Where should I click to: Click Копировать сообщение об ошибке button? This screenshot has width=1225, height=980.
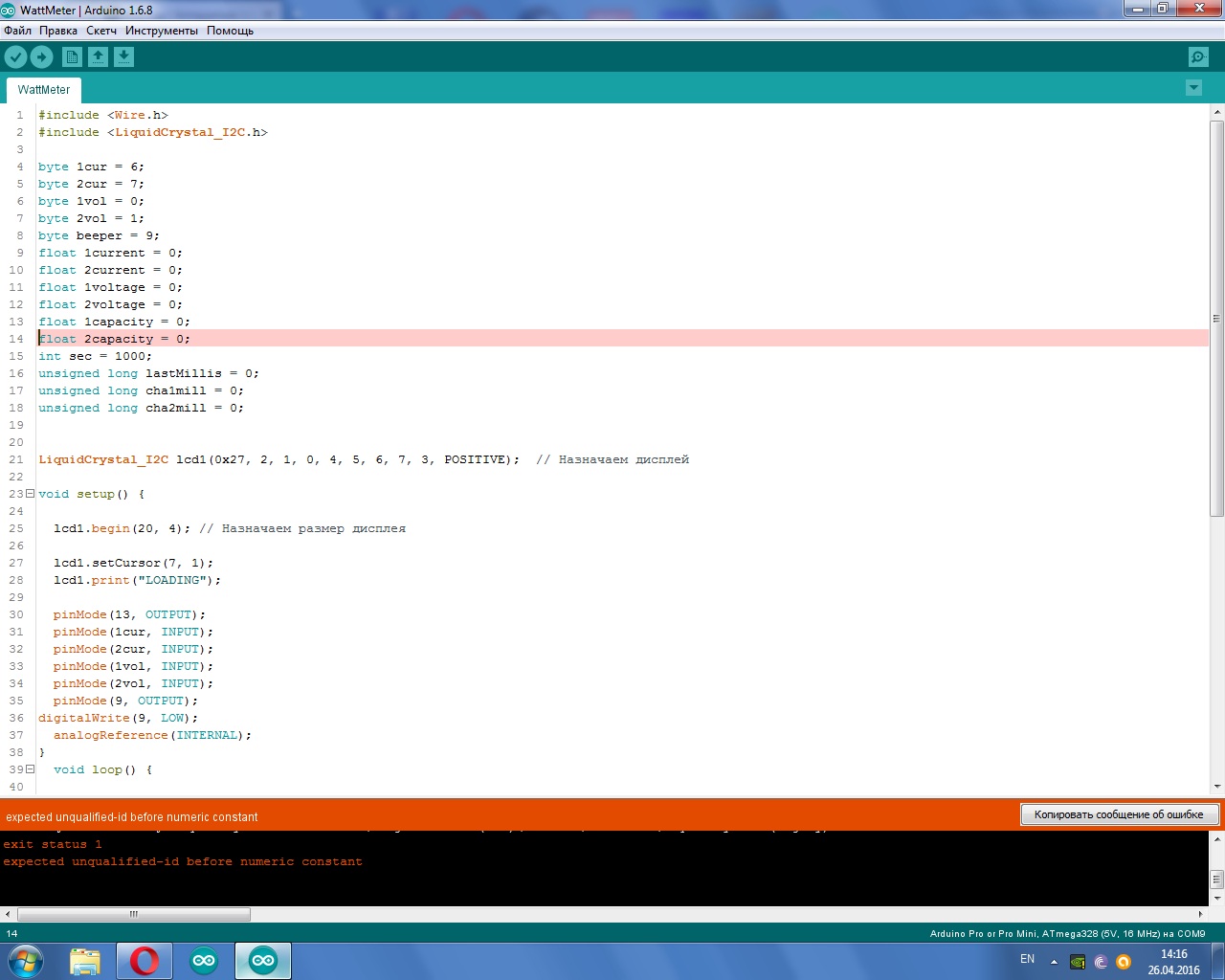tap(1119, 814)
